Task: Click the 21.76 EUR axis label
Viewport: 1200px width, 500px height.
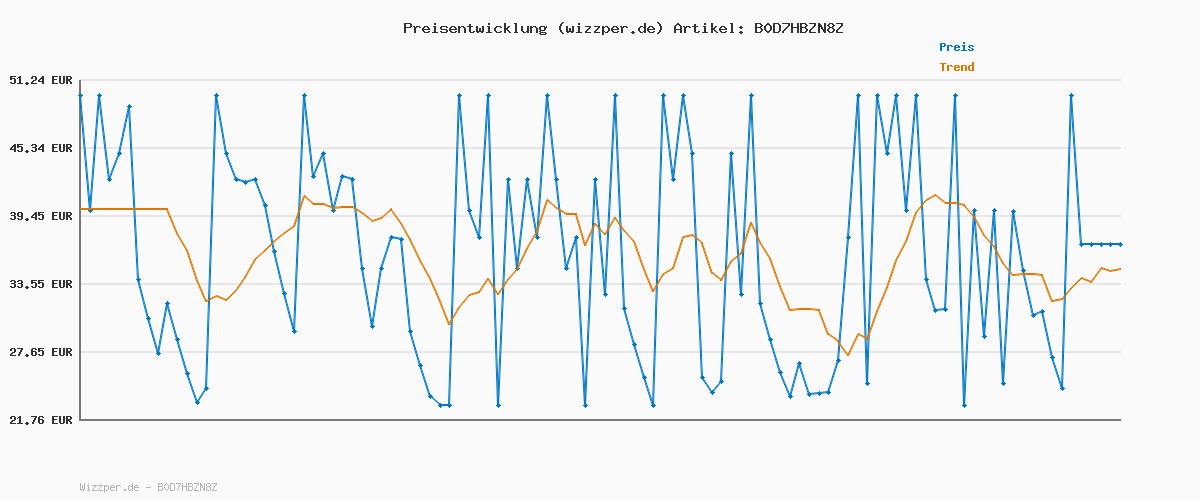Action: (x=41, y=420)
